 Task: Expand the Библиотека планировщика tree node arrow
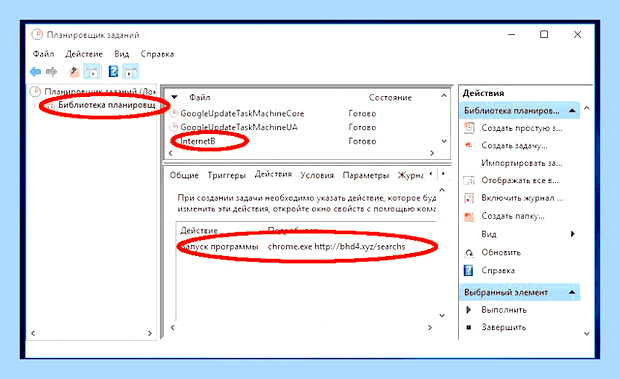(x=34, y=106)
